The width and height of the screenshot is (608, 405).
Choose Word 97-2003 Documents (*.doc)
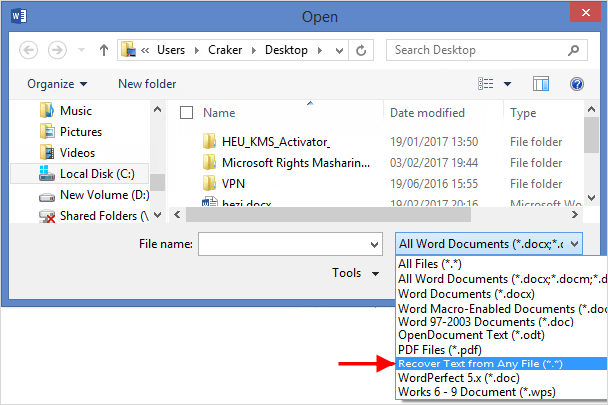501,322
